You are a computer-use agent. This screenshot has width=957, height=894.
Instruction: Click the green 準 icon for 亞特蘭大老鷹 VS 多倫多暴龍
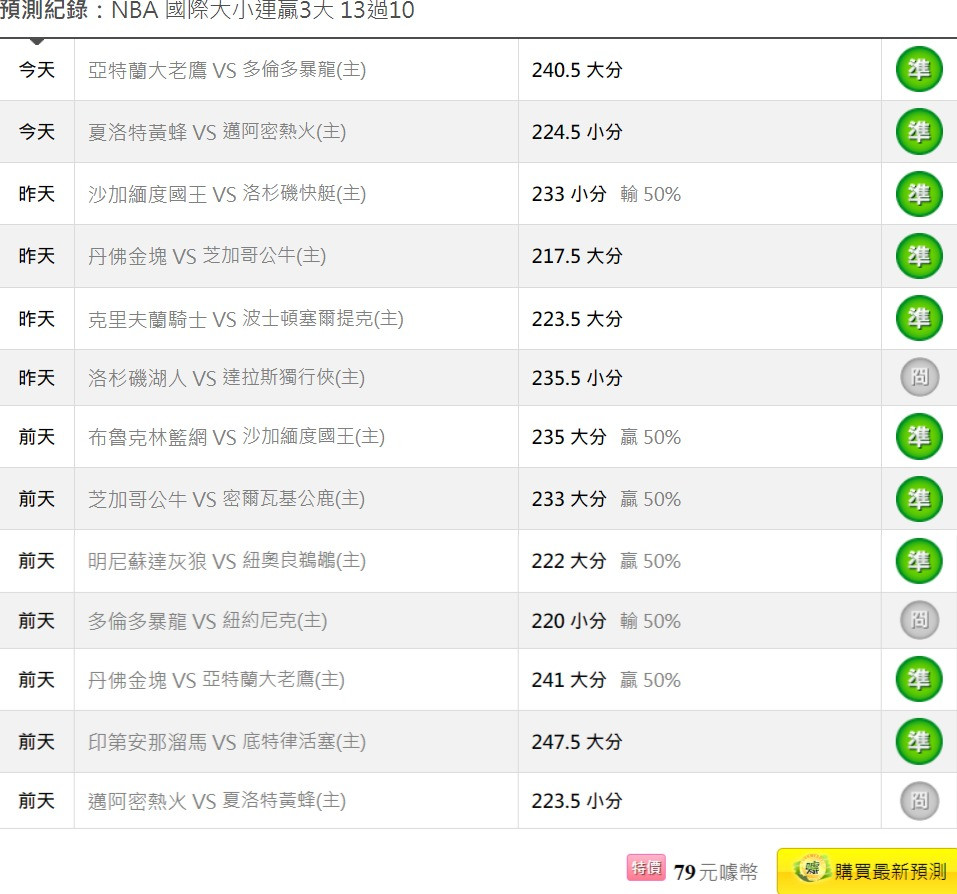pyautogui.click(x=919, y=70)
